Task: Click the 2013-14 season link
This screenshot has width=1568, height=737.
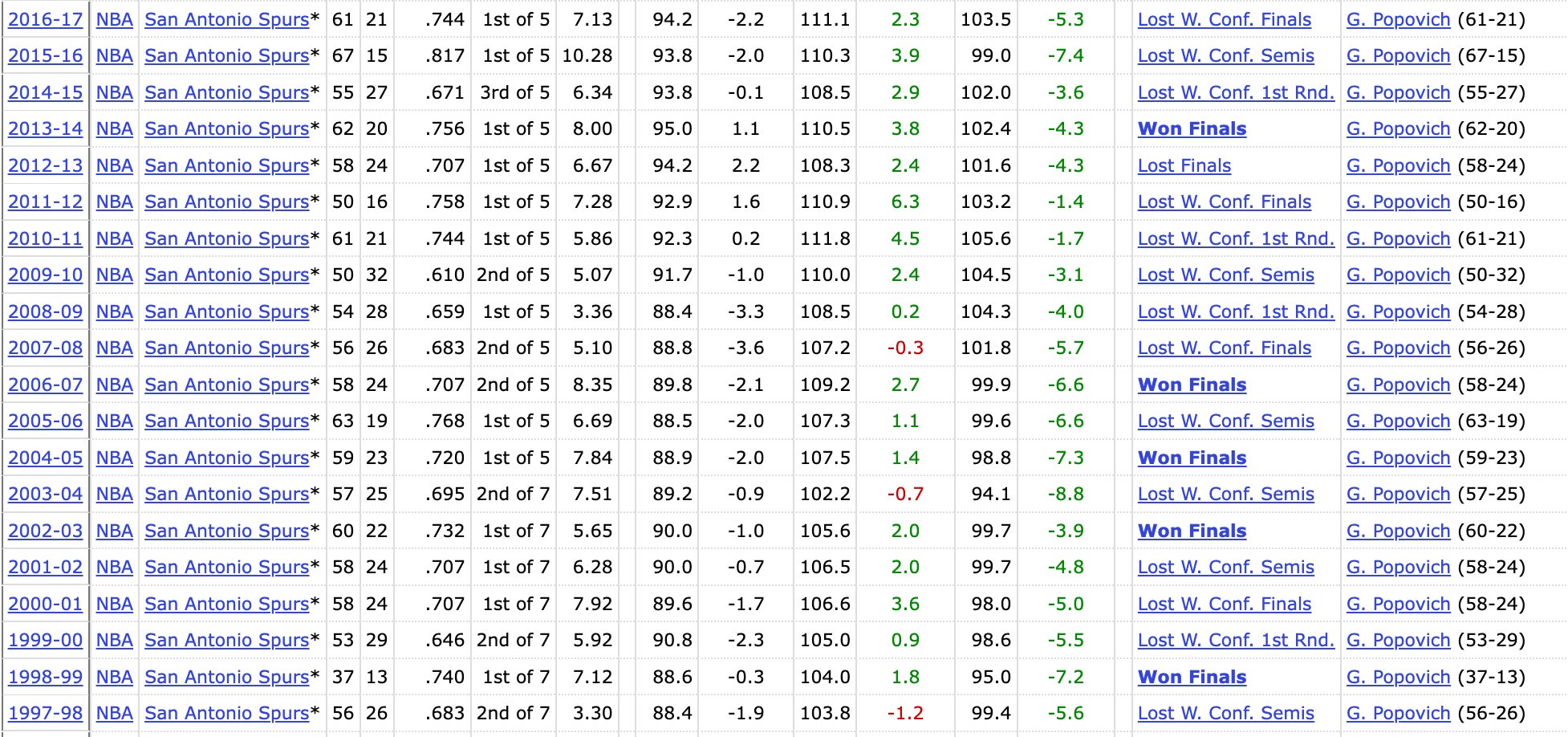Action: pos(45,128)
